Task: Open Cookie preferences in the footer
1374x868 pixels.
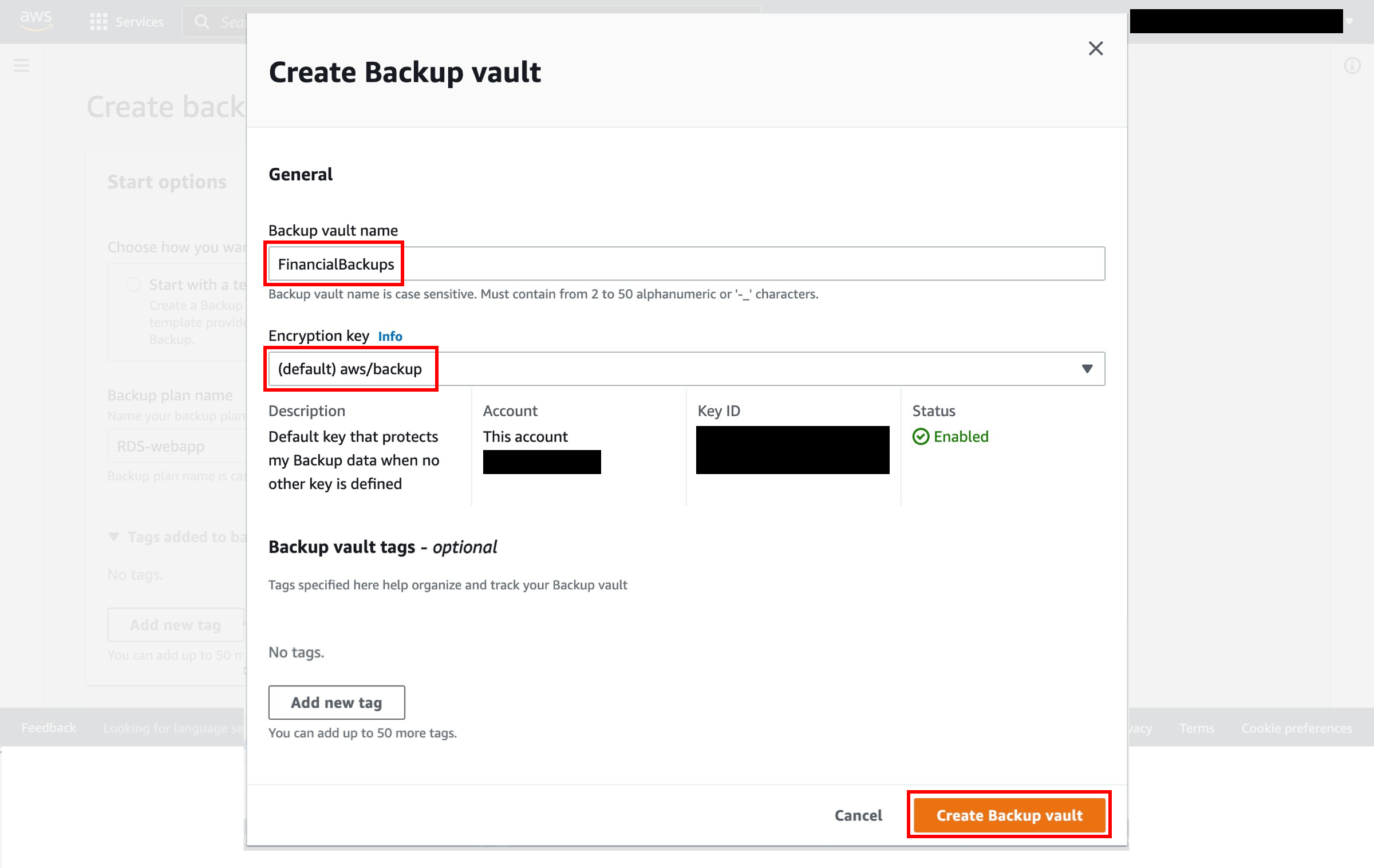Action: coord(1296,728)
